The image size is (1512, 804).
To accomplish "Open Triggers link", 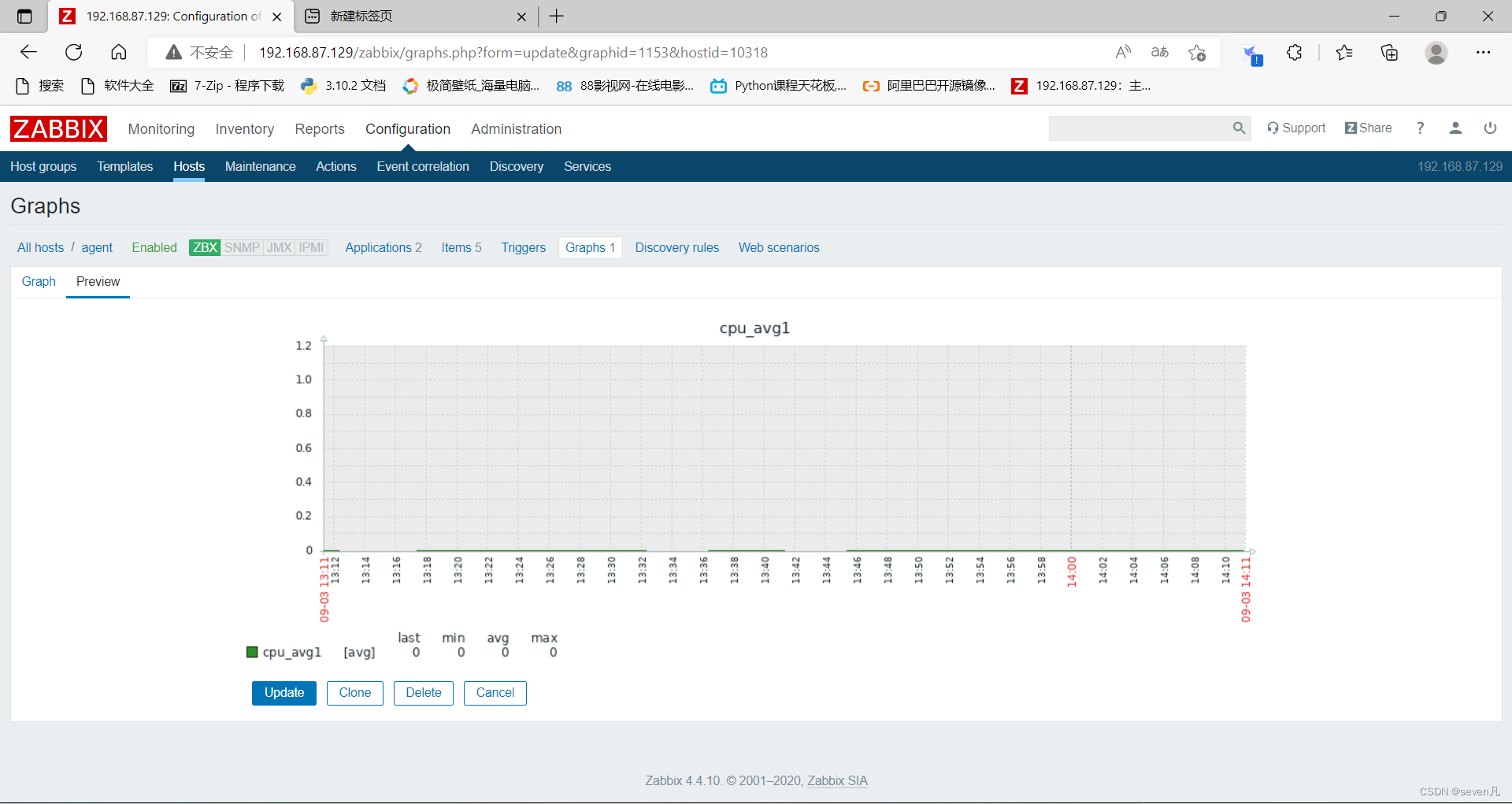I will [x=524, y=248].
